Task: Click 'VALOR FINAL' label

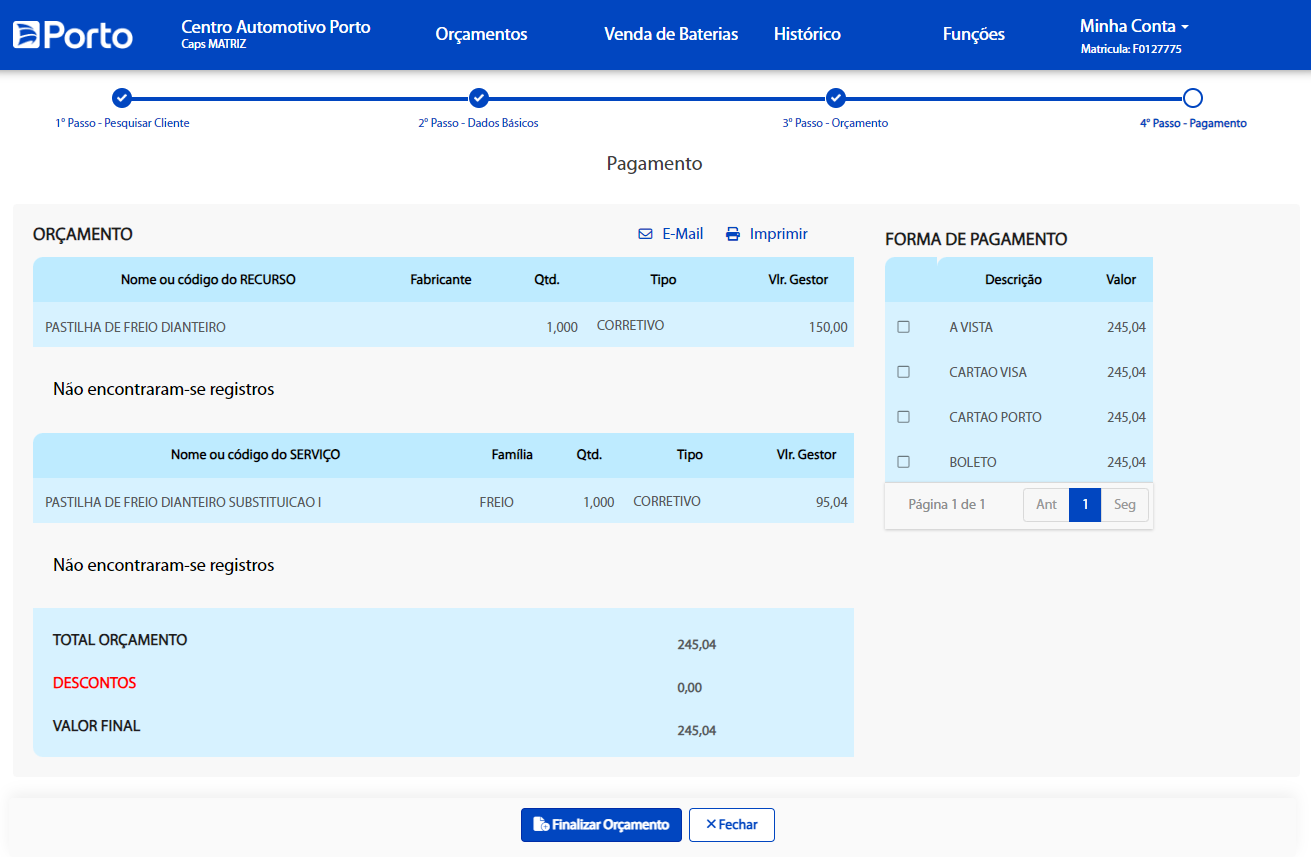Action: pyautogui.click(x=96, y=726)
